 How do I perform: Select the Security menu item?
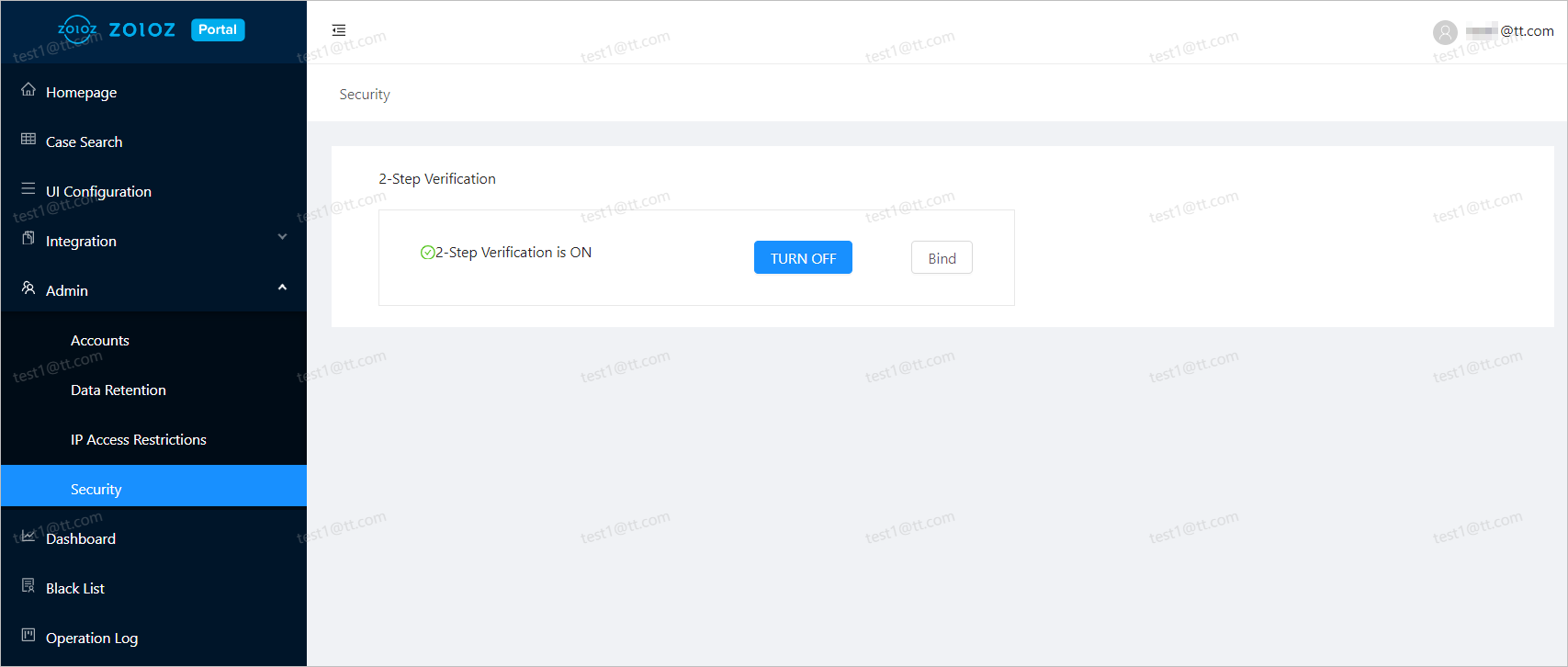pyautogui.click(x=153, y=486)
